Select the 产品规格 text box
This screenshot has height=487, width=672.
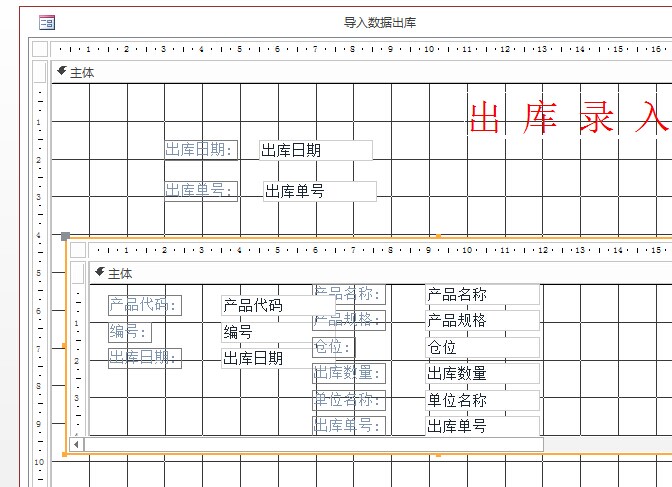click(x=482, y=320)
